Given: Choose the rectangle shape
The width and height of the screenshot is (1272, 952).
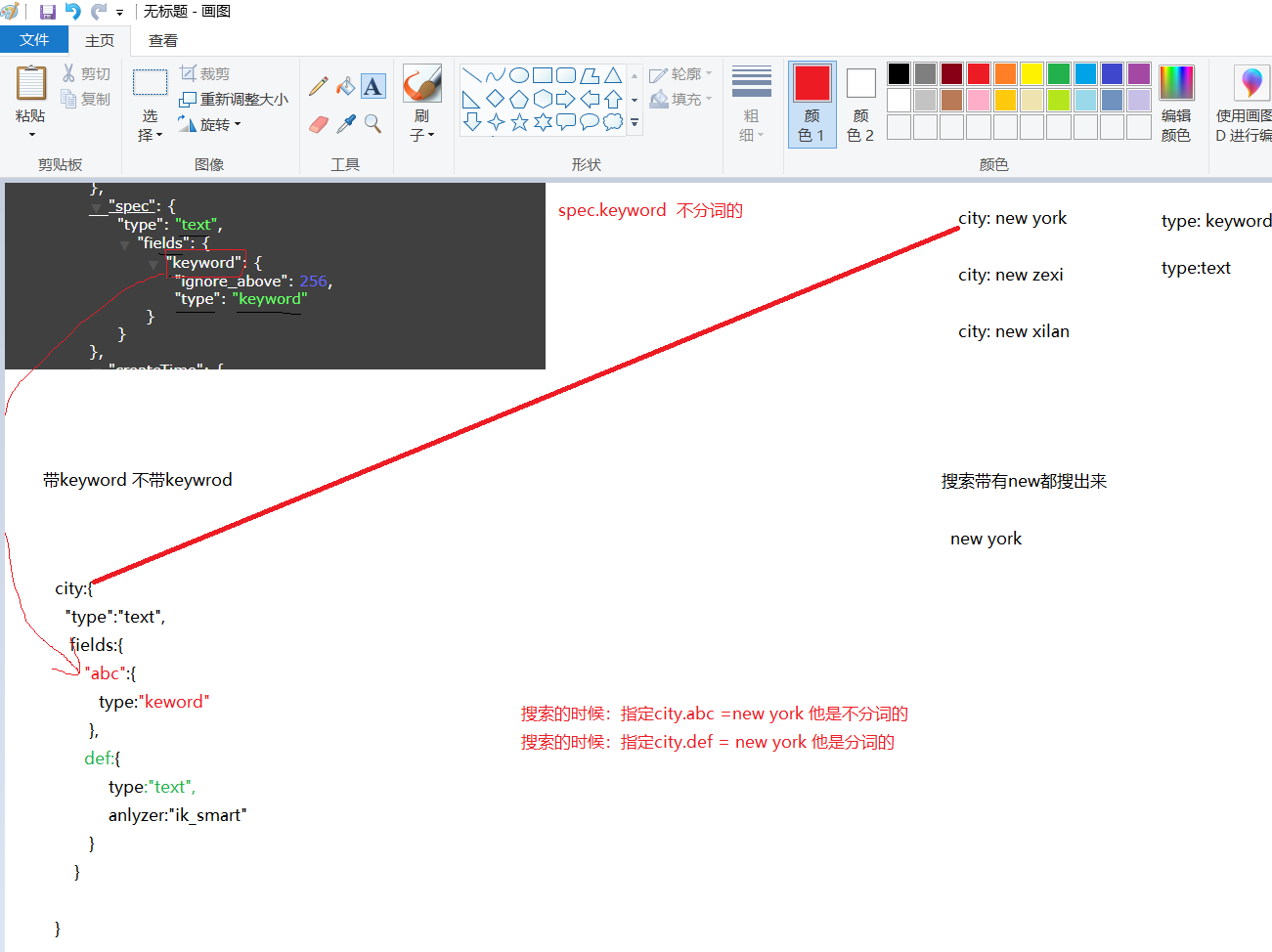Looking at the screenshot, I should [543, 75].
